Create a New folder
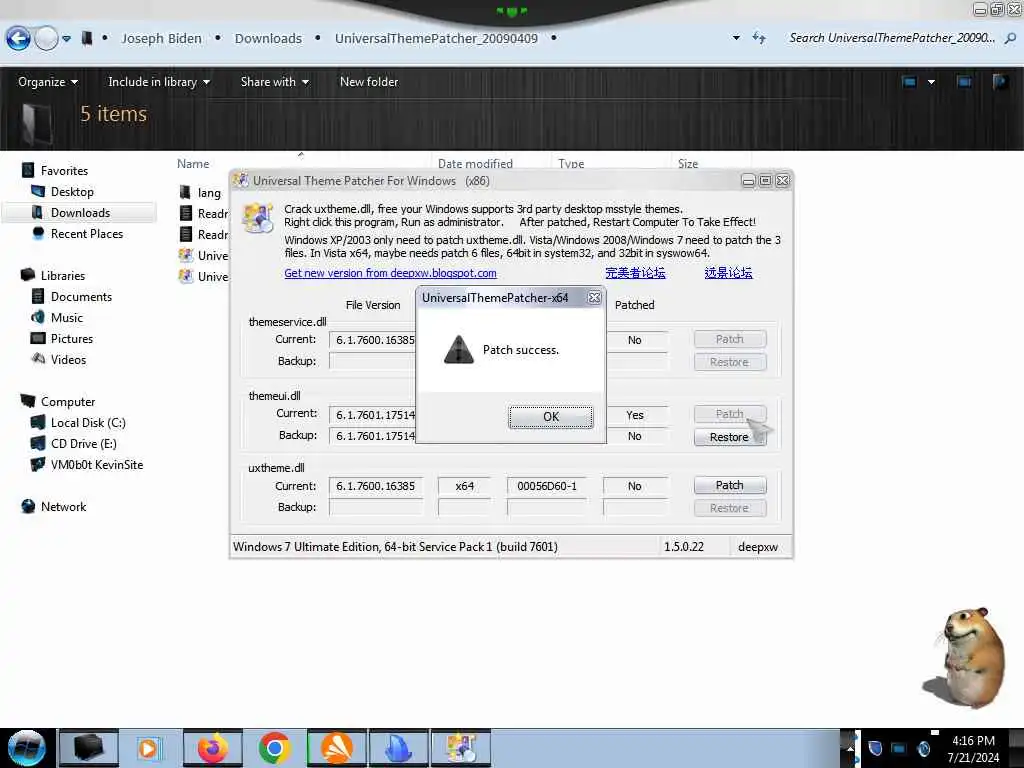Screen dimensions: 1024x768 tap(369, 82)
